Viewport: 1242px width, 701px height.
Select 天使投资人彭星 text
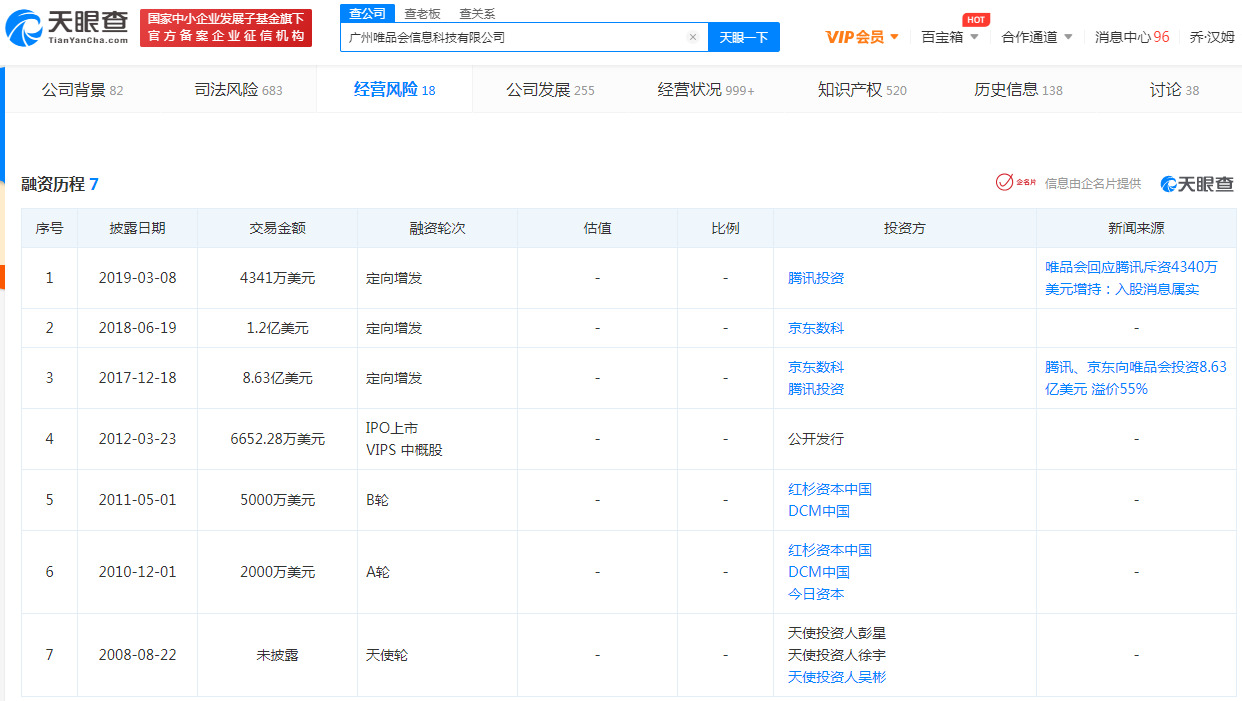pos(837,633)
